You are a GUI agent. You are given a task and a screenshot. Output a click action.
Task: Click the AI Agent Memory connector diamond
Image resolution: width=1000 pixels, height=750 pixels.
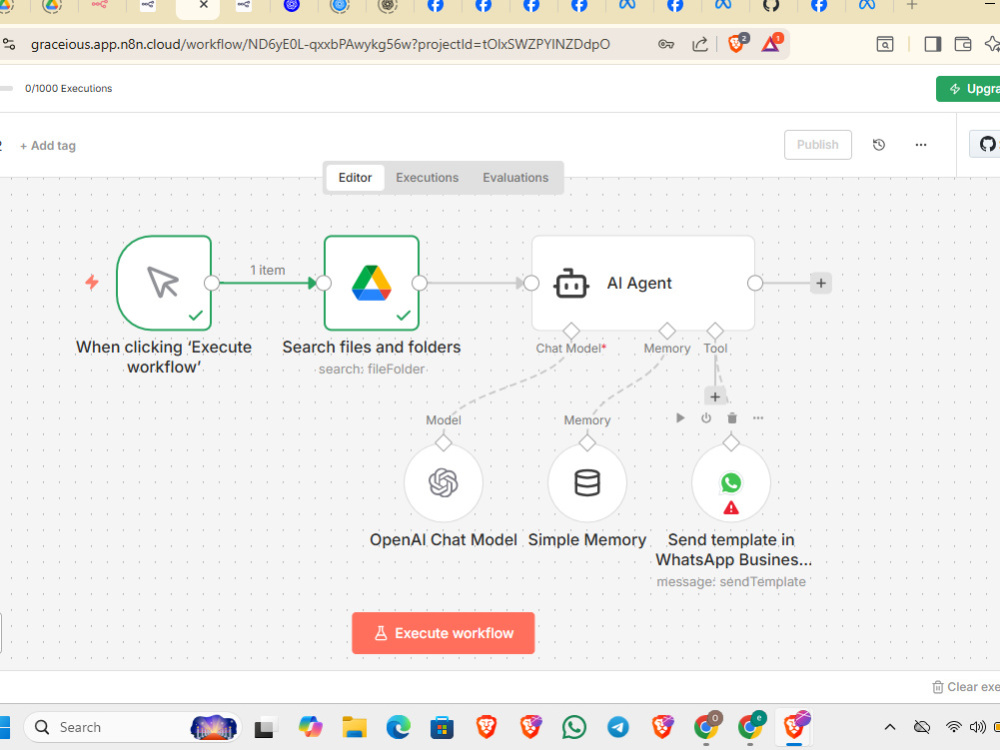point(667,331)
